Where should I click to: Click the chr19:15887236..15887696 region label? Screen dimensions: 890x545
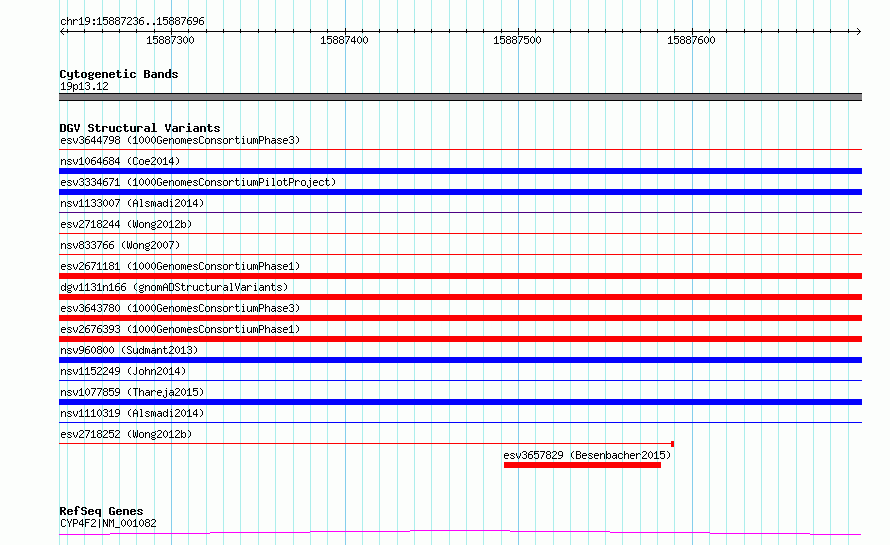point(132,21)
